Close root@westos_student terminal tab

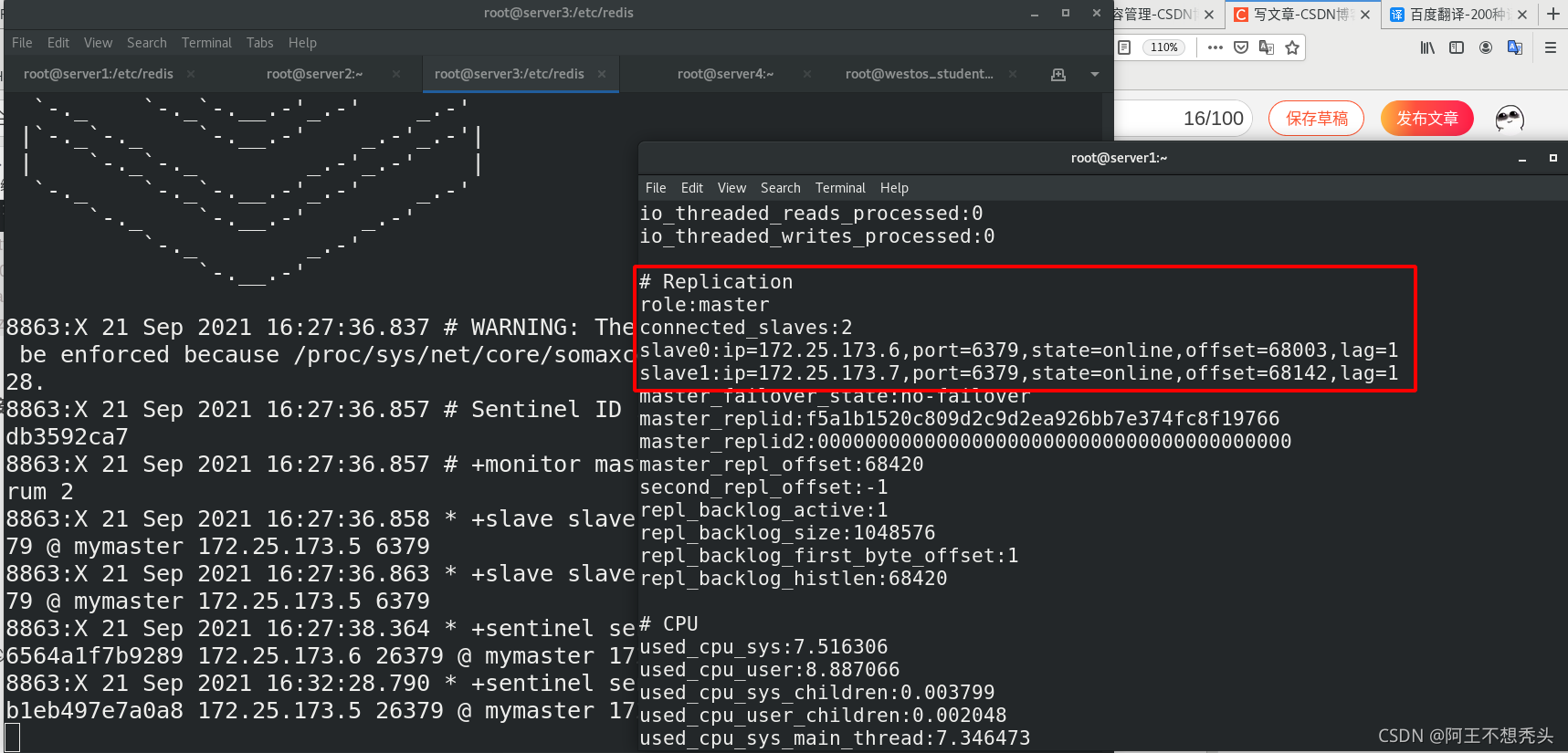coord(1013,74)
